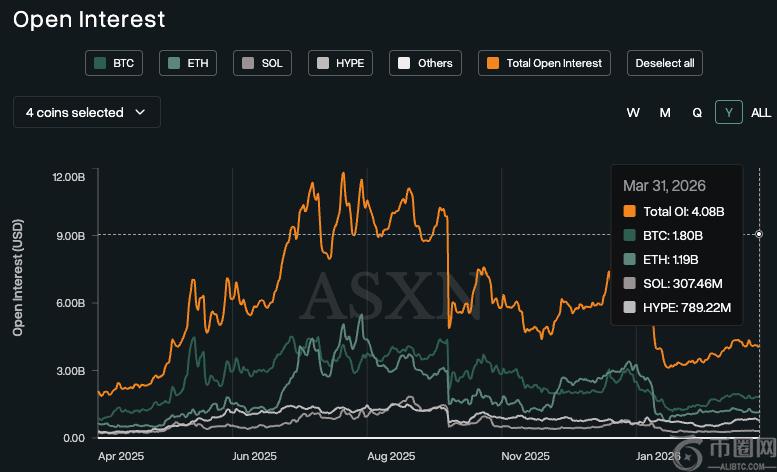777x472 pixels.
Task: Toggle the SOL series filter
Action: pyautogui.click(x=263, y=63)
